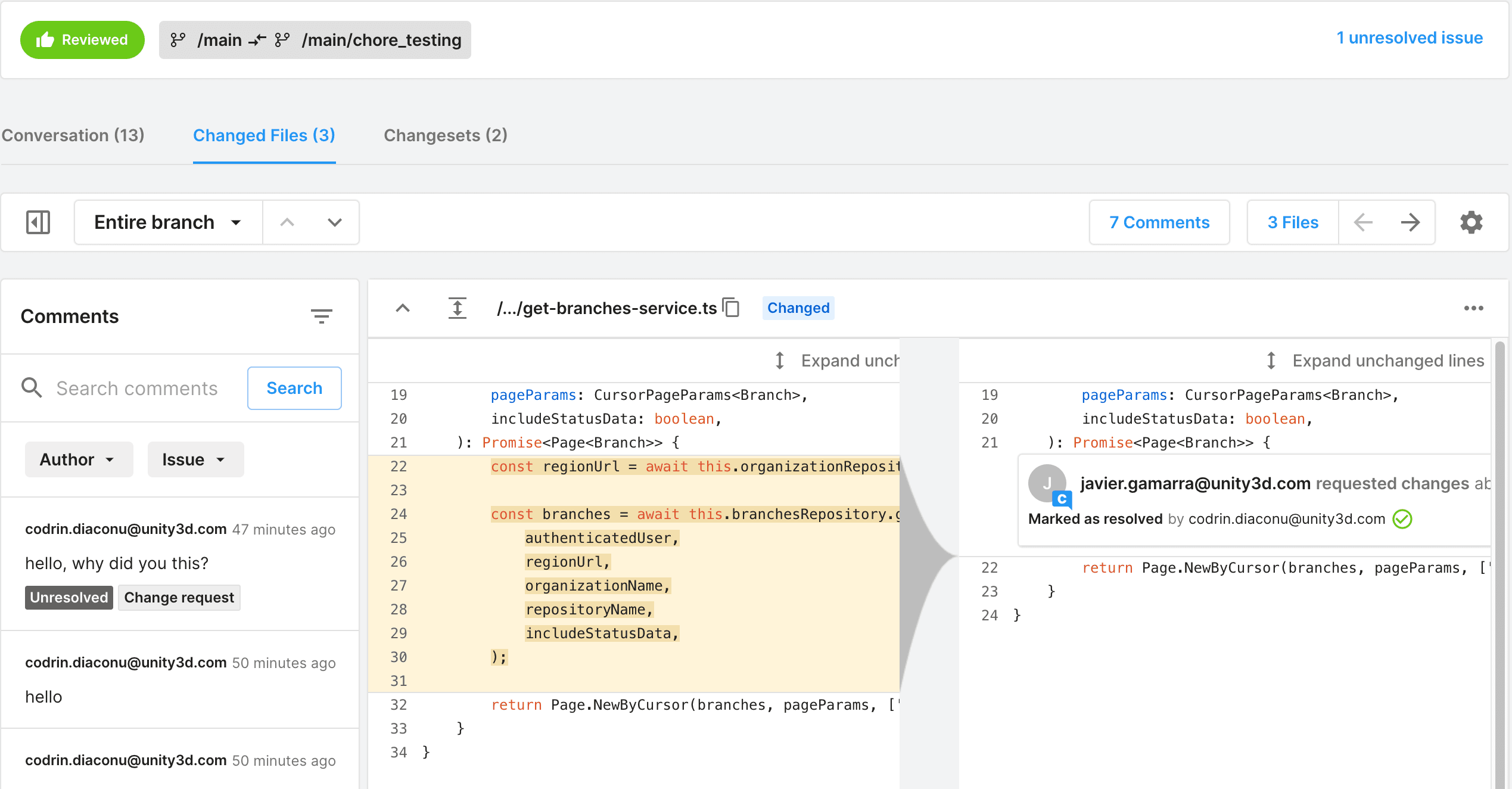Open the Author filter dropdown

tap(79, 459)
